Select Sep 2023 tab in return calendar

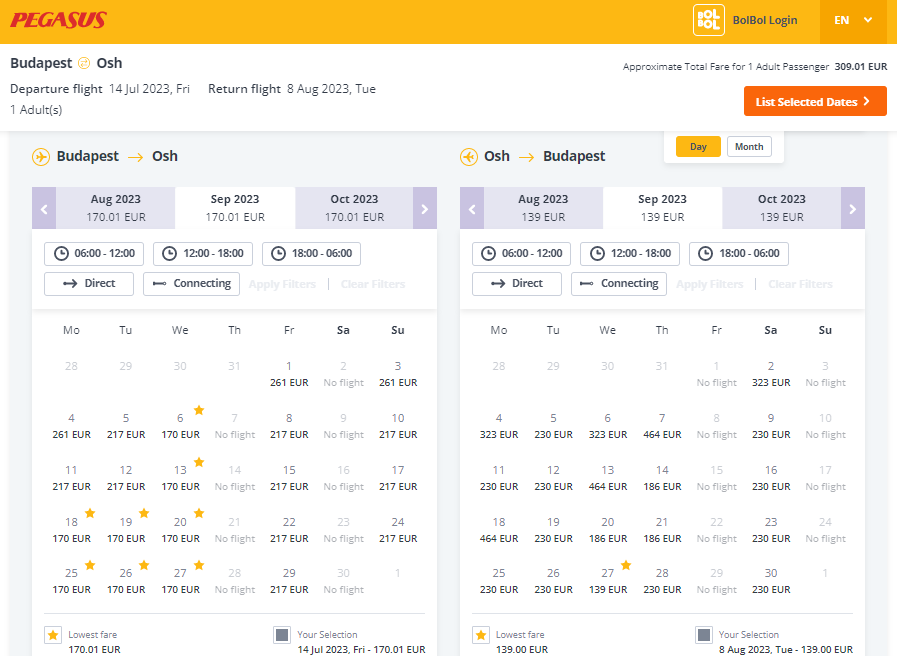point(662,208)
